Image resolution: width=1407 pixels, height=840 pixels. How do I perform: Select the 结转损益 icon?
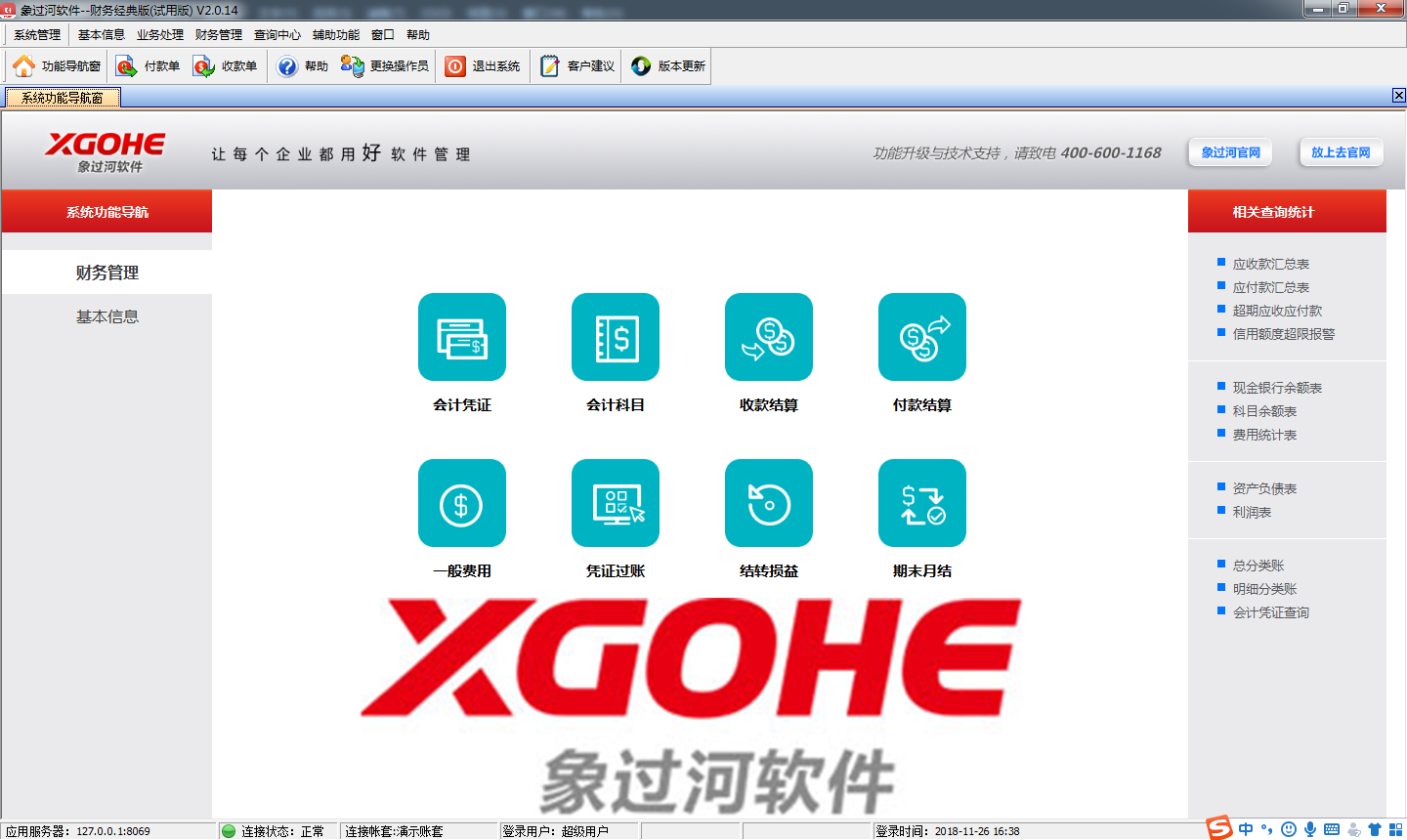768,503
